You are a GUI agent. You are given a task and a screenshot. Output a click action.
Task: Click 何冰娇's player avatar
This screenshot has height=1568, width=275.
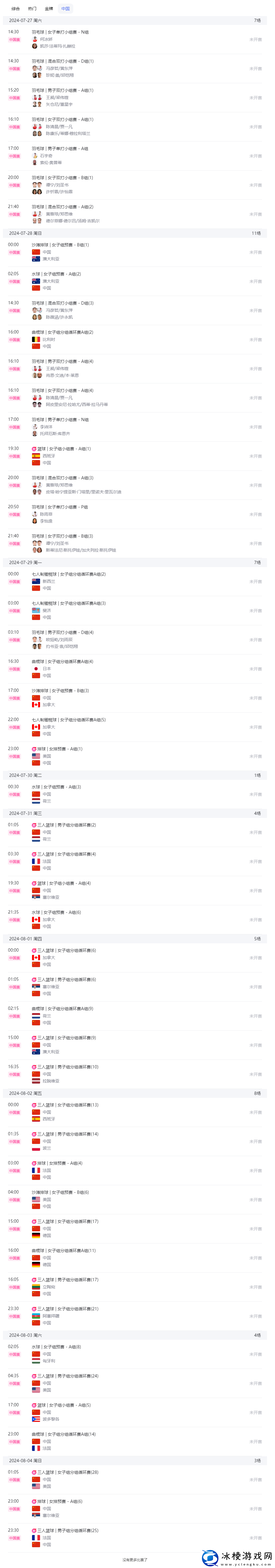[35, 39]
